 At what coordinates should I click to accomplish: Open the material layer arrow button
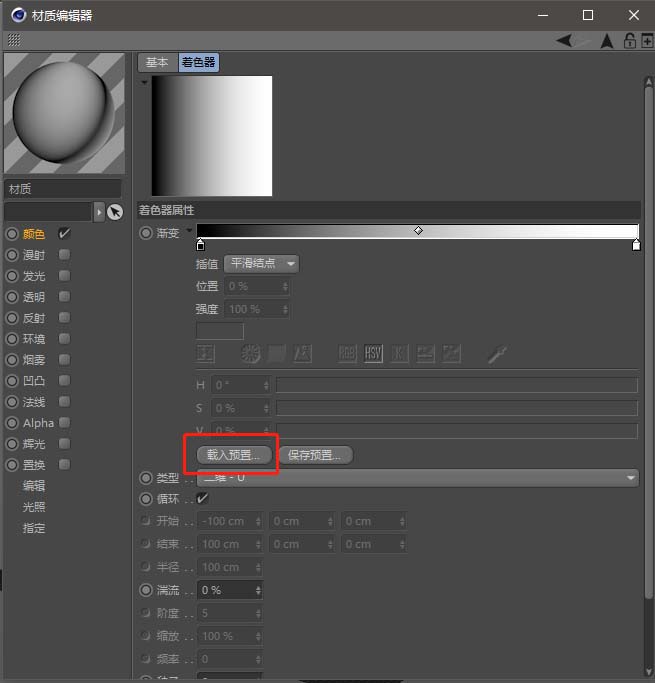click(99, 212)
